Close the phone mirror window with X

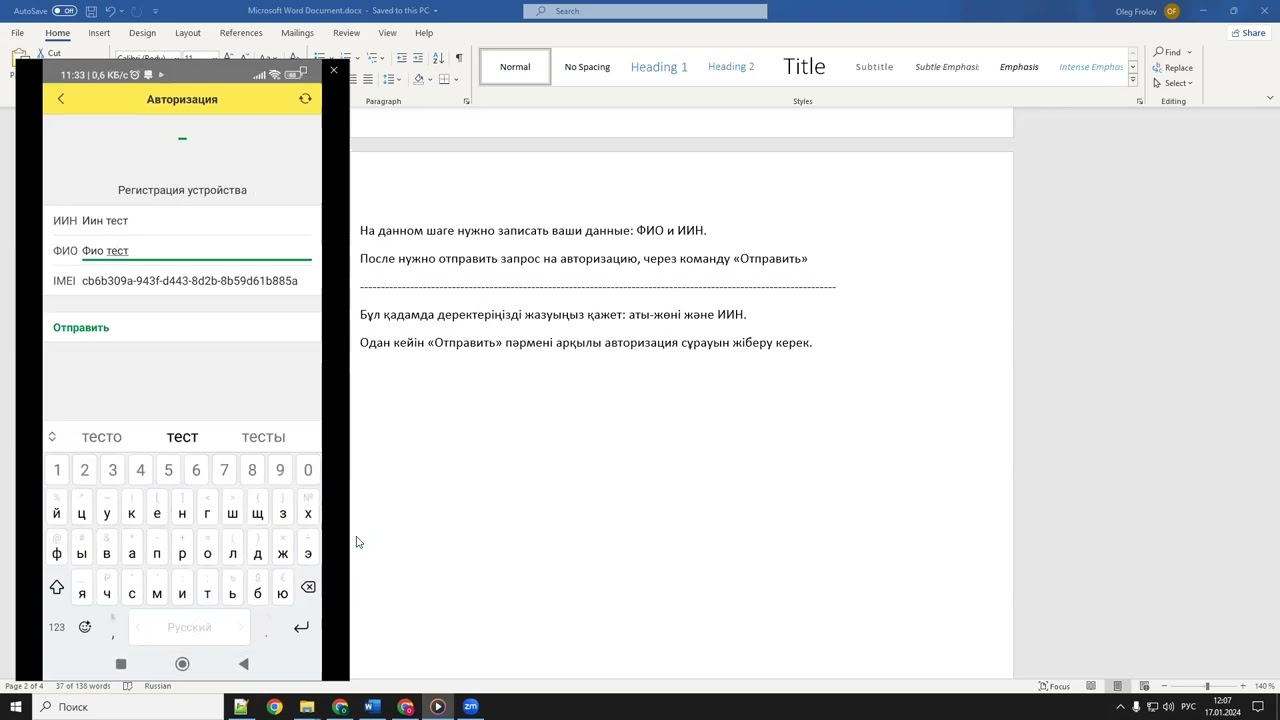334,71
